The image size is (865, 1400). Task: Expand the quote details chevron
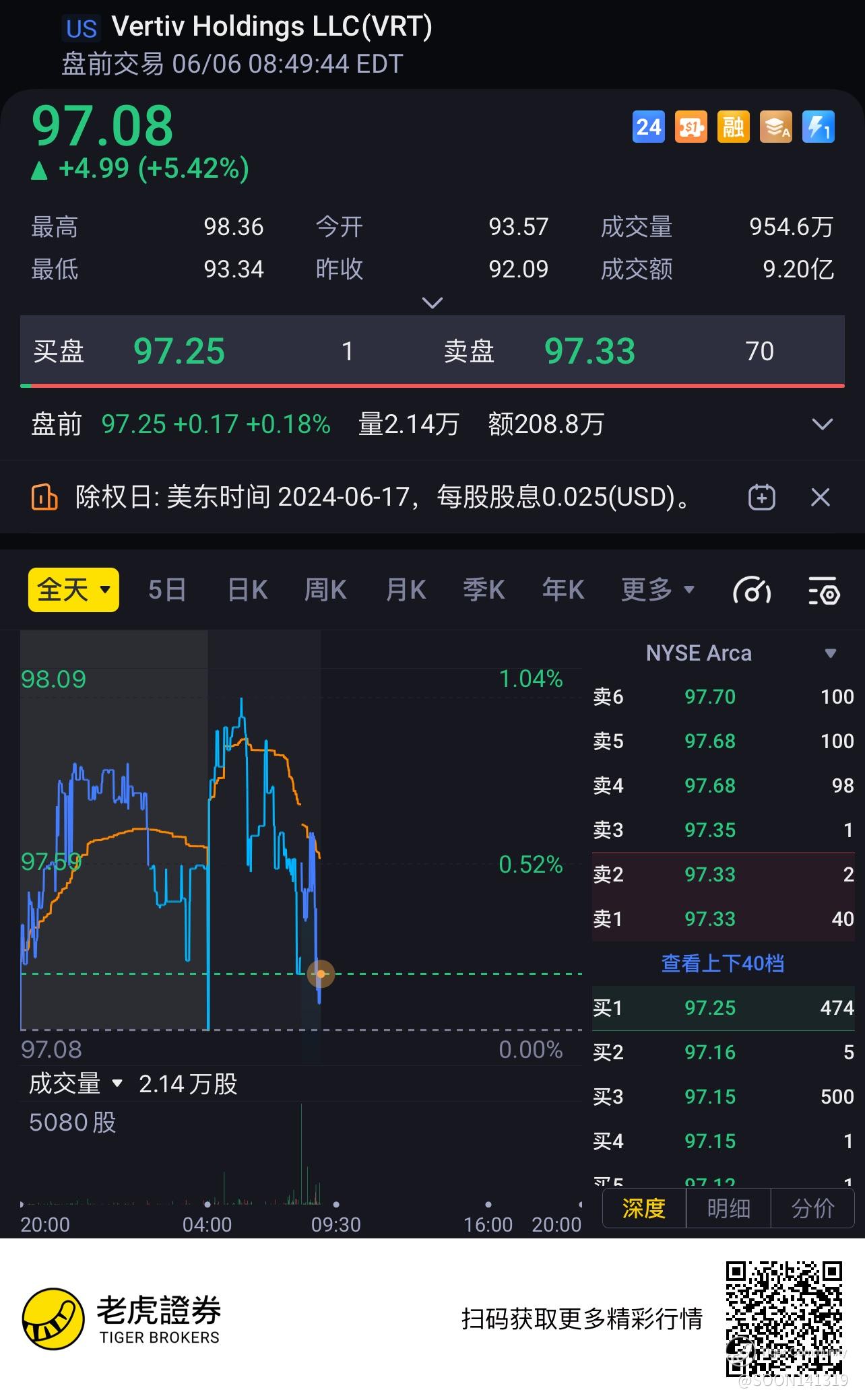432,302
